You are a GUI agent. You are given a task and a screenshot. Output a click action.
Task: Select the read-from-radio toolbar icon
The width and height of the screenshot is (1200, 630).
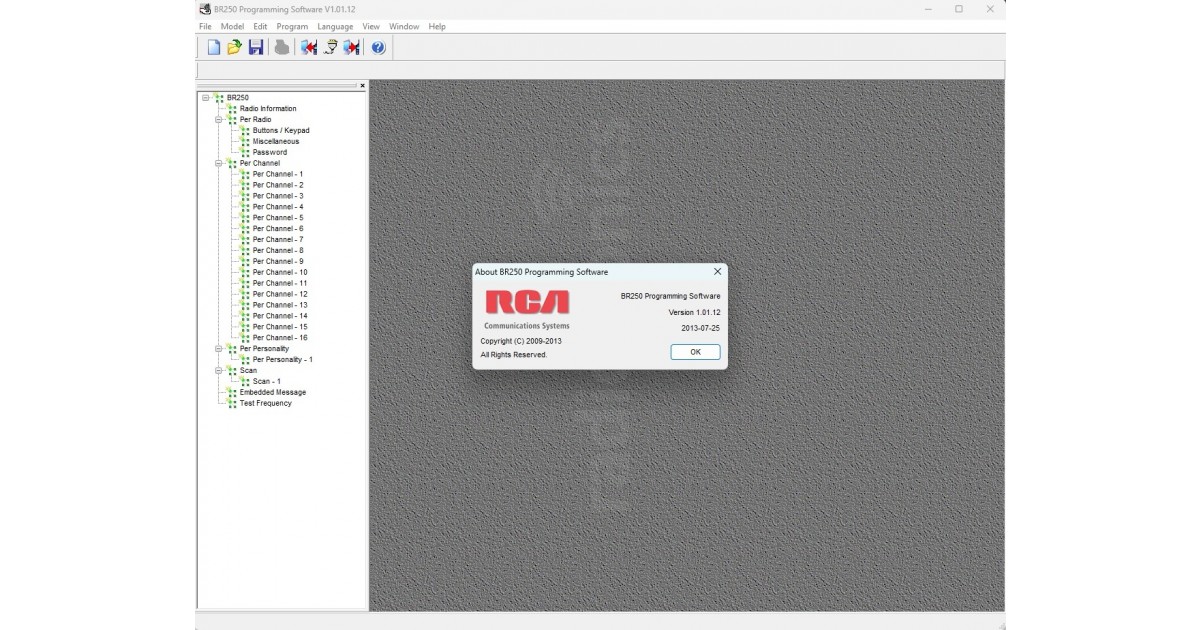click(307, 46)
